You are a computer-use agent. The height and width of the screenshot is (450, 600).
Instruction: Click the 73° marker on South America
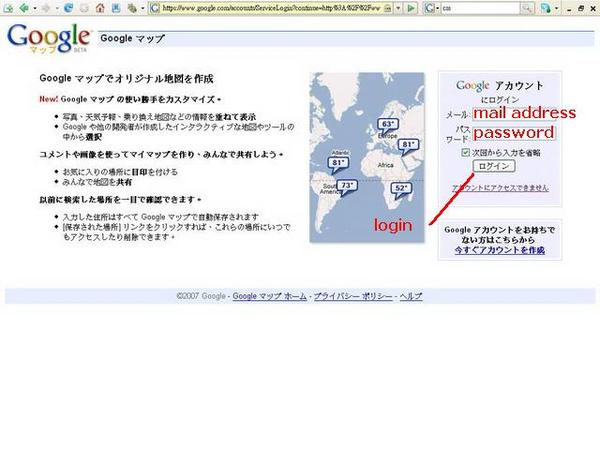(347, 186)
